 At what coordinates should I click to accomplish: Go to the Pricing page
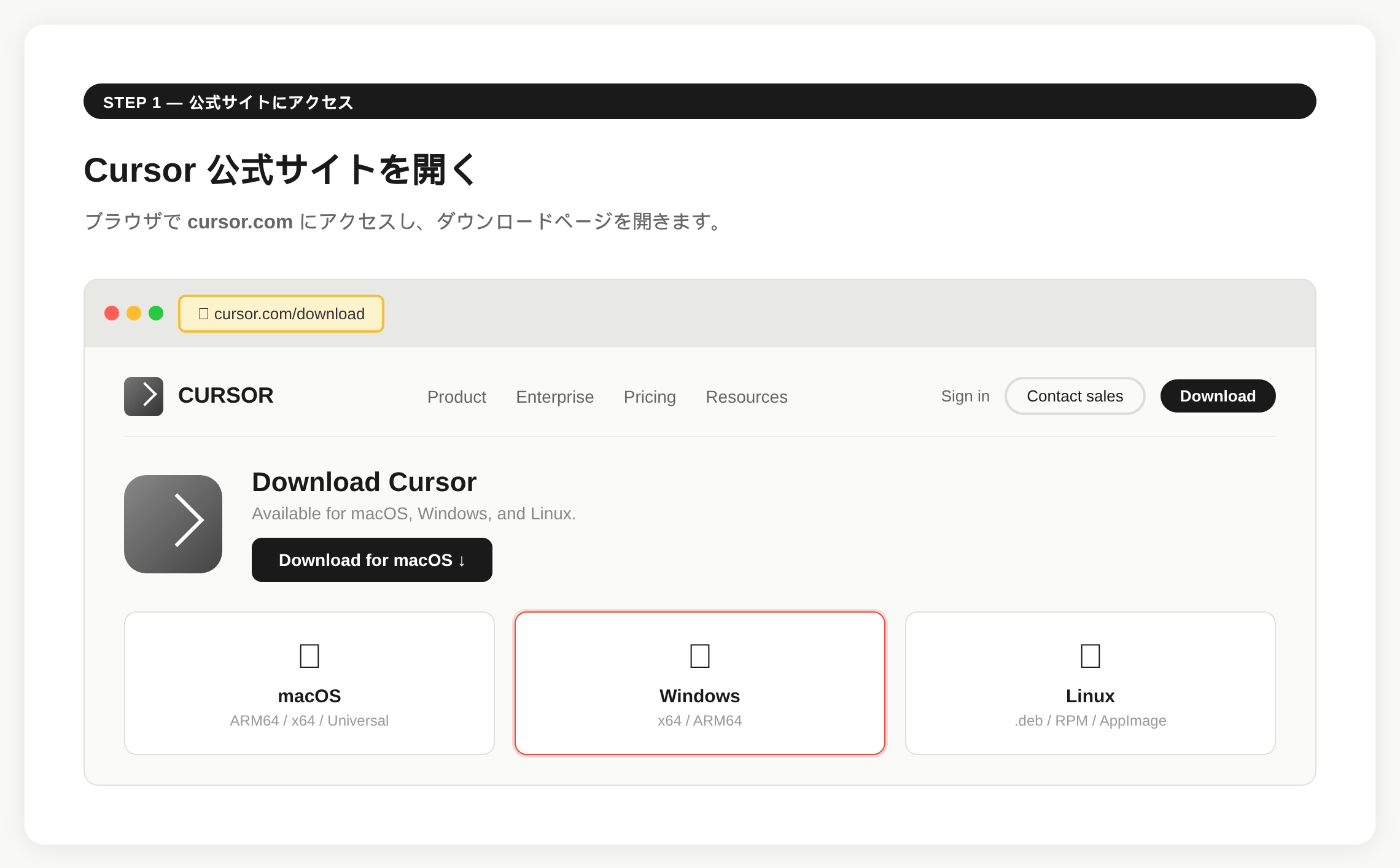[650, 397]
